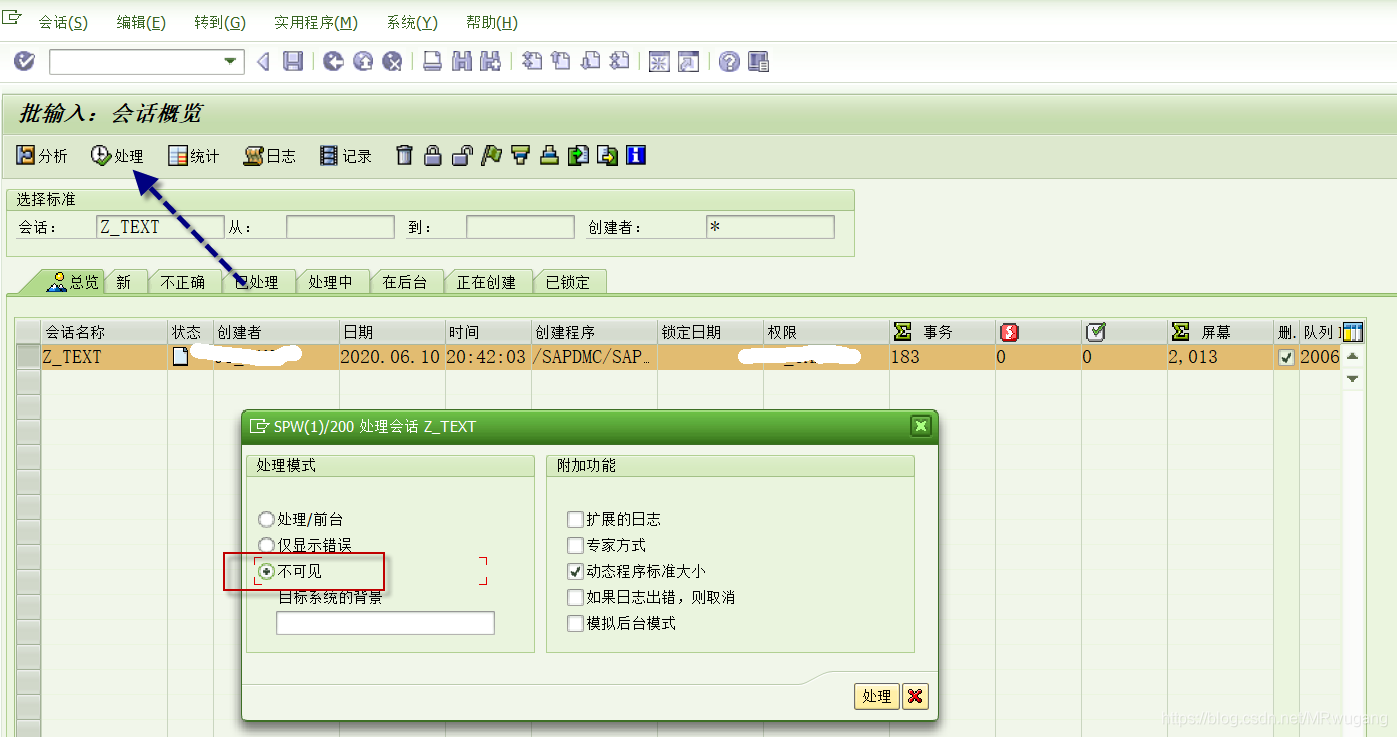The height and width of the screenshot is (737, 1397).
Task: Open the 实用程序(M) menu
Action: coord(316,22)
